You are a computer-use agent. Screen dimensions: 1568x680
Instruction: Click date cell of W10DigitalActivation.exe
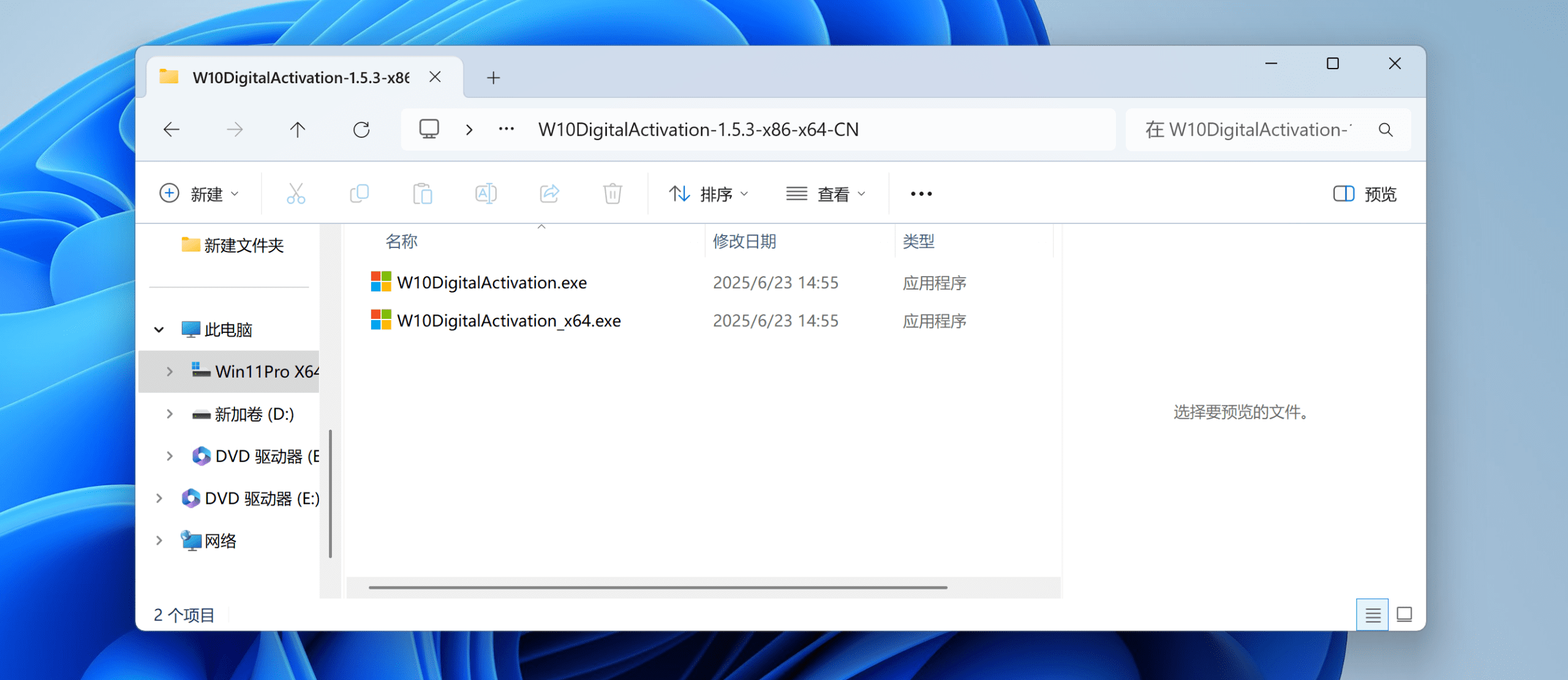[x=775, y=283]
